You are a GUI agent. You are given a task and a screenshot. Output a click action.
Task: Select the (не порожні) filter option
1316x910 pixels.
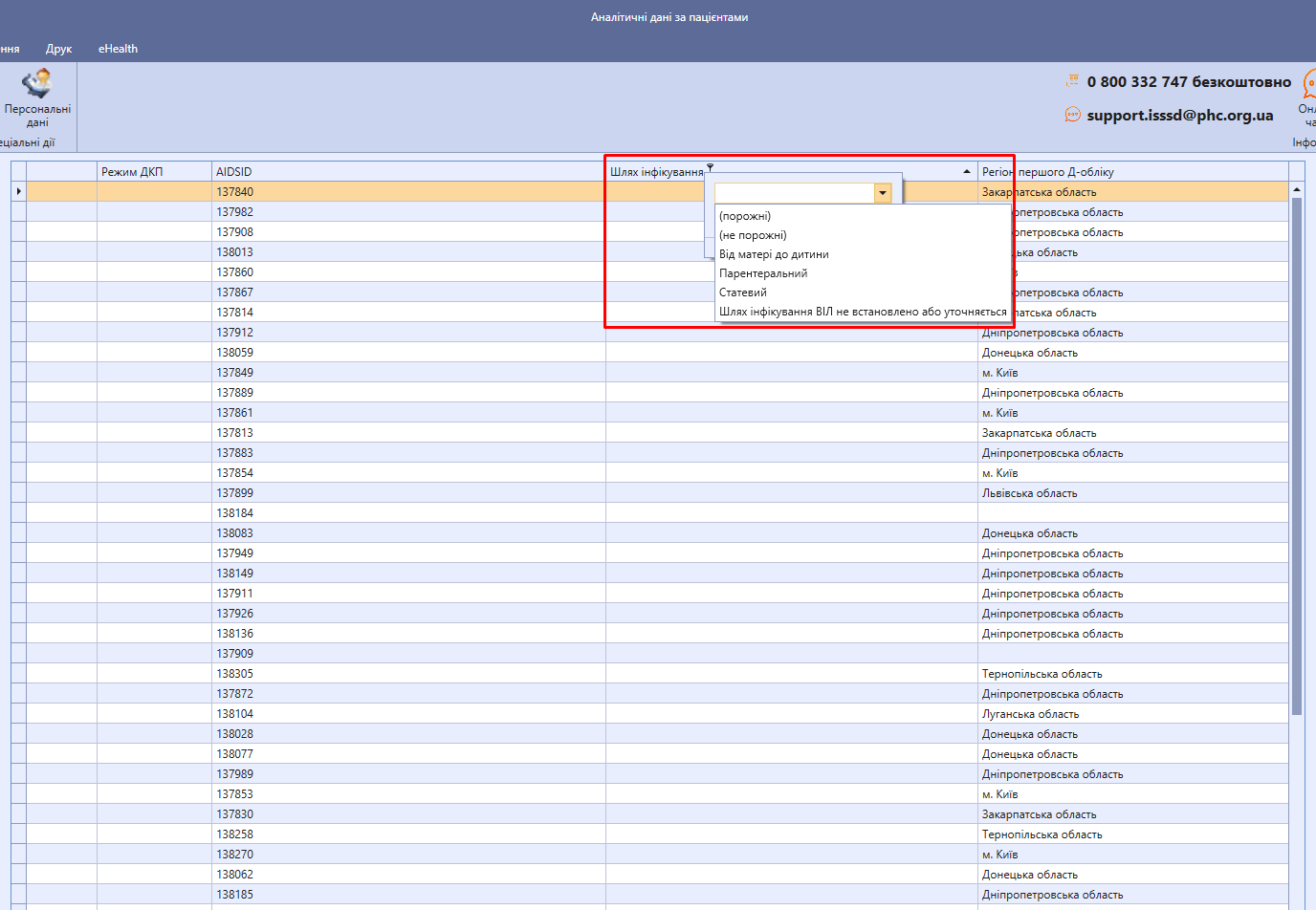[x=753, y=235]
